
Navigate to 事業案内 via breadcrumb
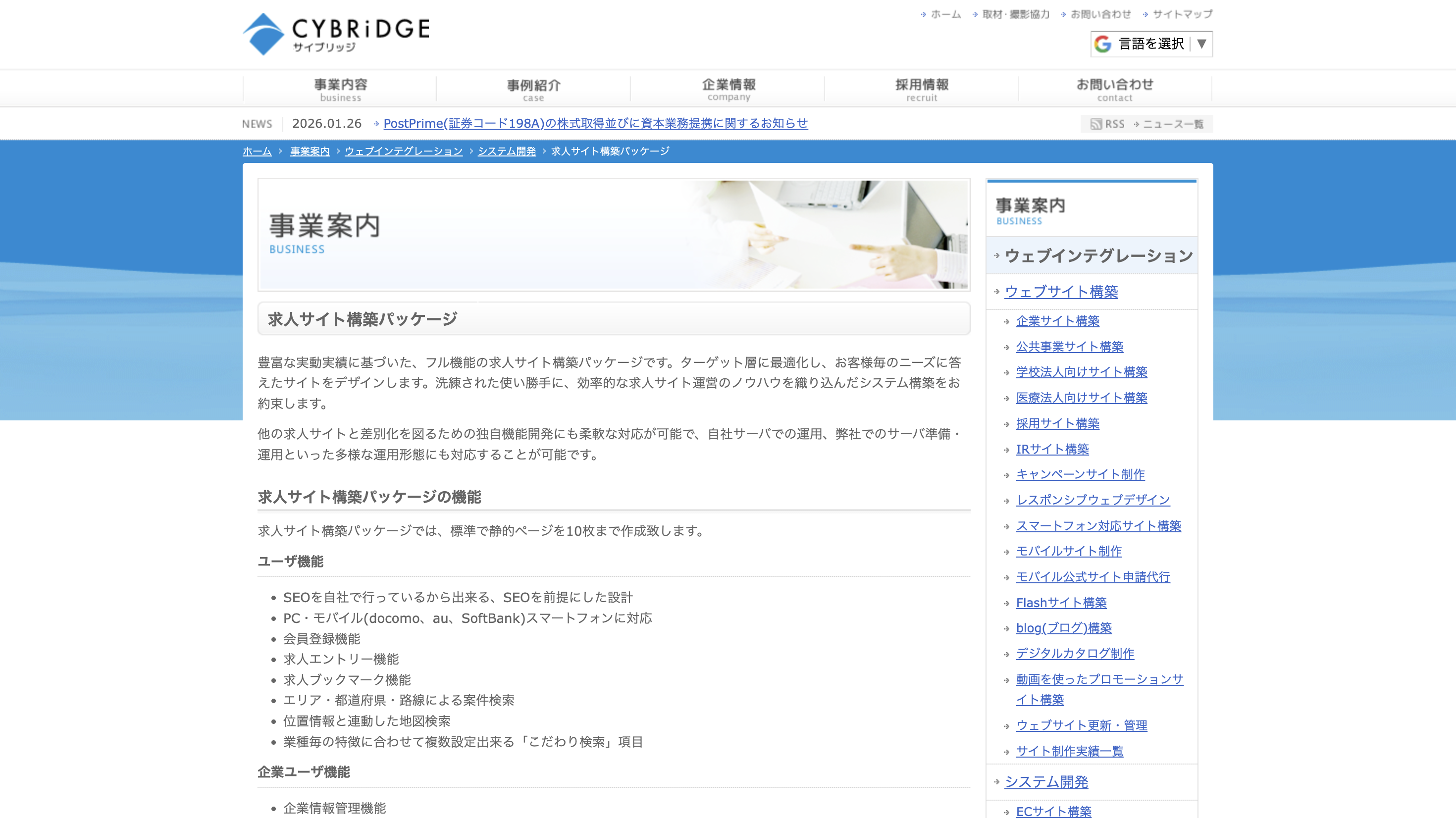click(309, 152)
